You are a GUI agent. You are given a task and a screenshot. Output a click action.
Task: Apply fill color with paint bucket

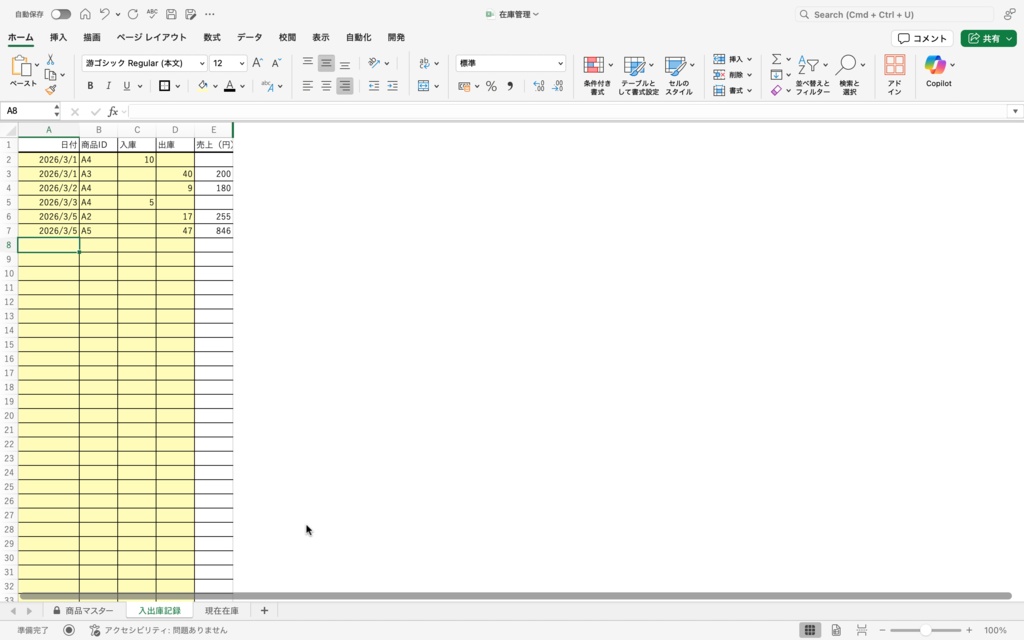tap(202, 86)
